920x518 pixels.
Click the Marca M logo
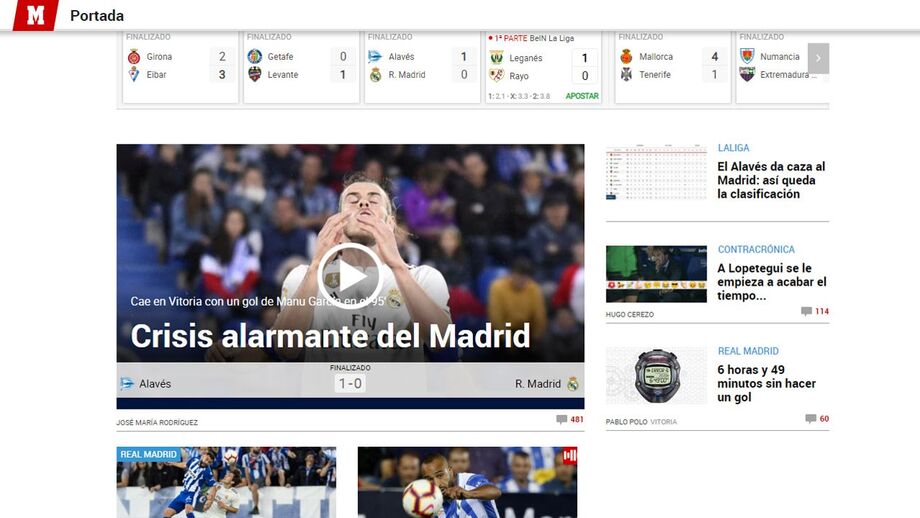(36, 15)
